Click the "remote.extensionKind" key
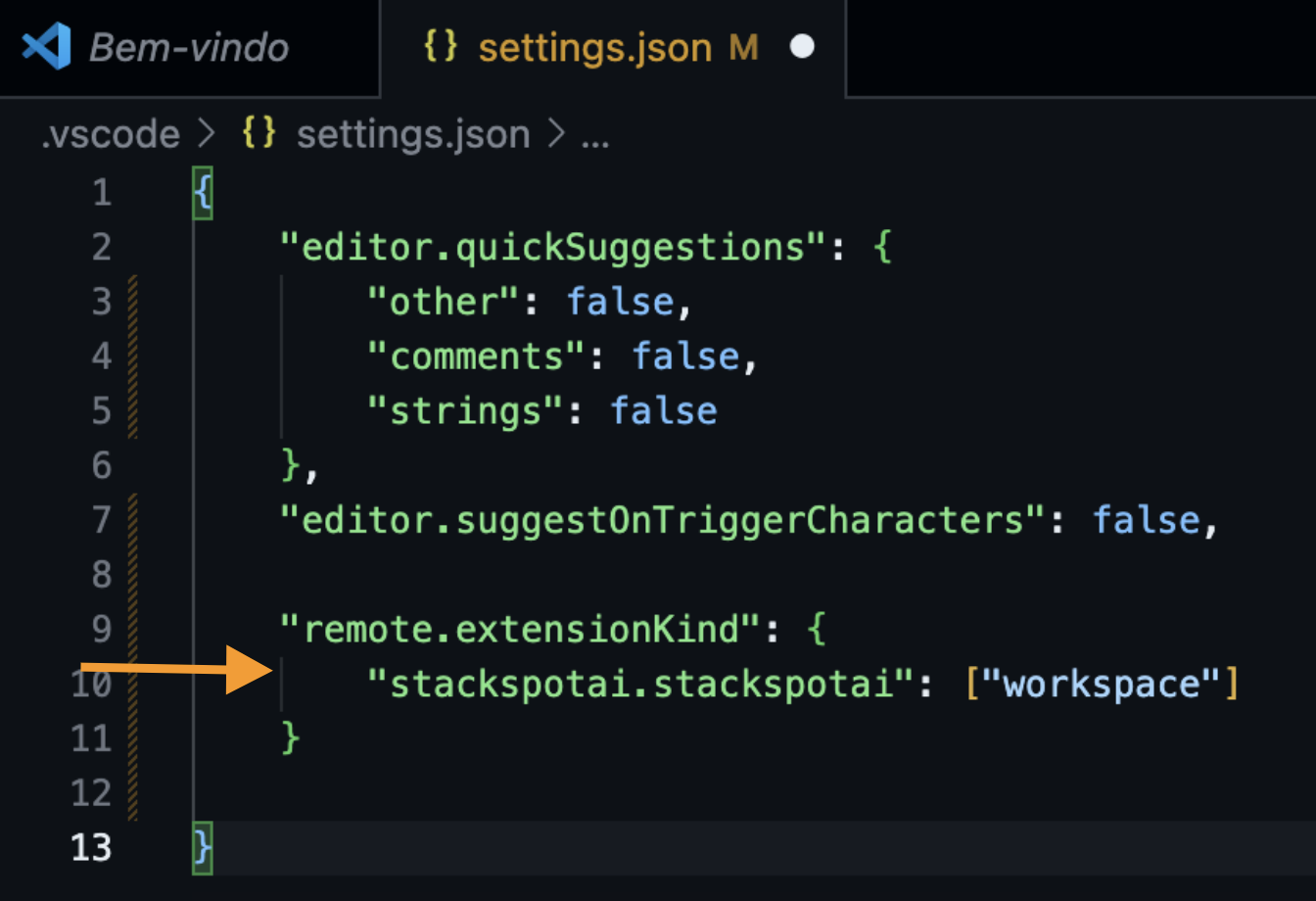This screenshot has width=1316, height=901. click(521, 629)
